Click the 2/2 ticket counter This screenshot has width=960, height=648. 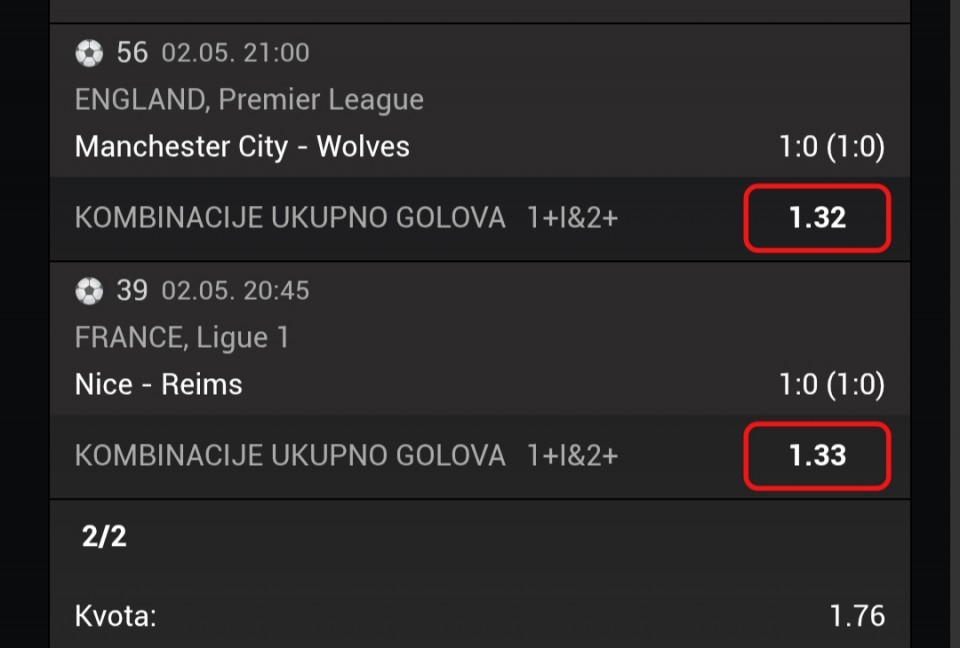104,537
